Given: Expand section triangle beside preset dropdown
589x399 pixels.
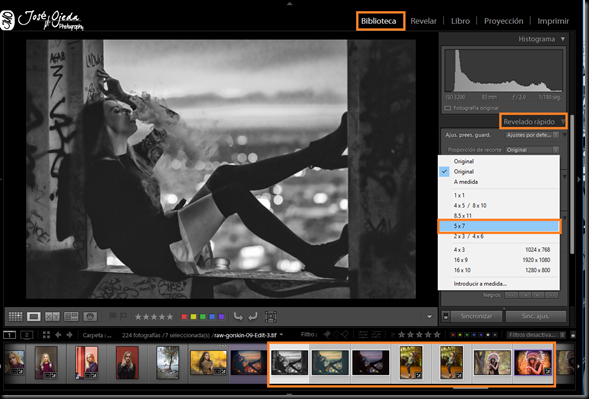Looking at the screenshot, I should coord(565,135).
